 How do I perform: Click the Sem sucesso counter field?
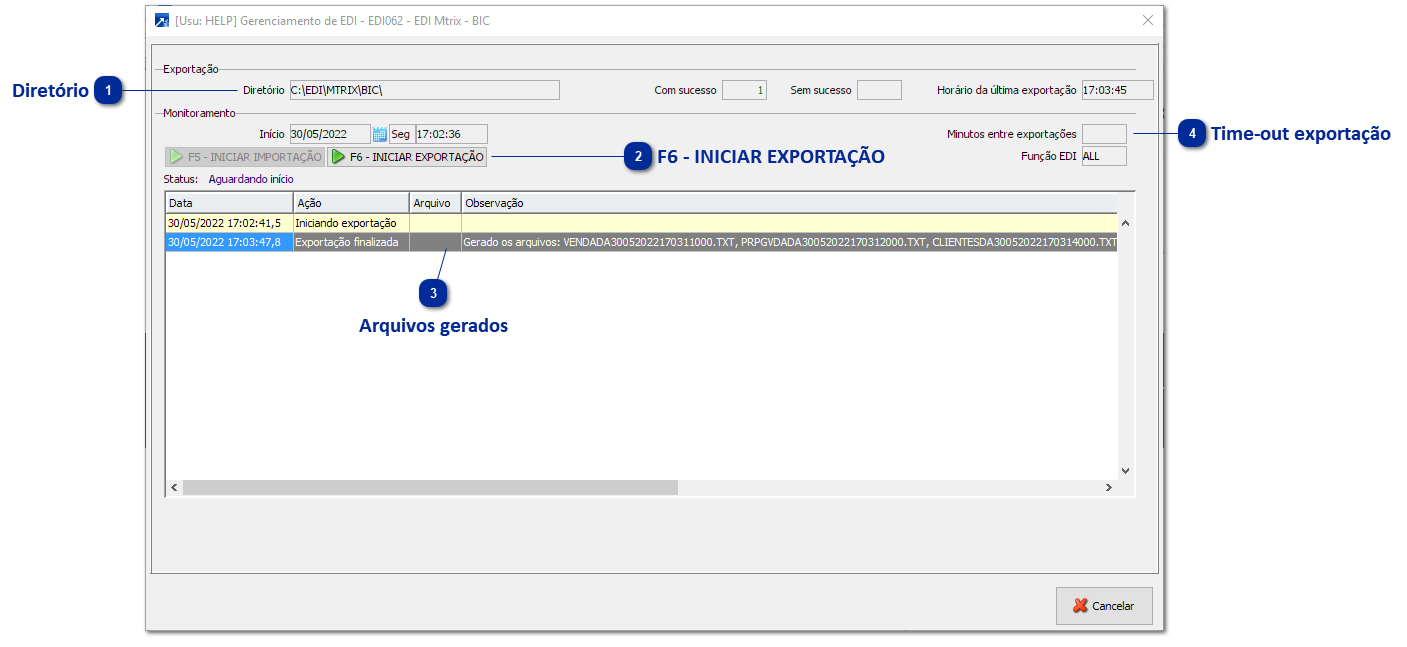(x=878, y=89)
